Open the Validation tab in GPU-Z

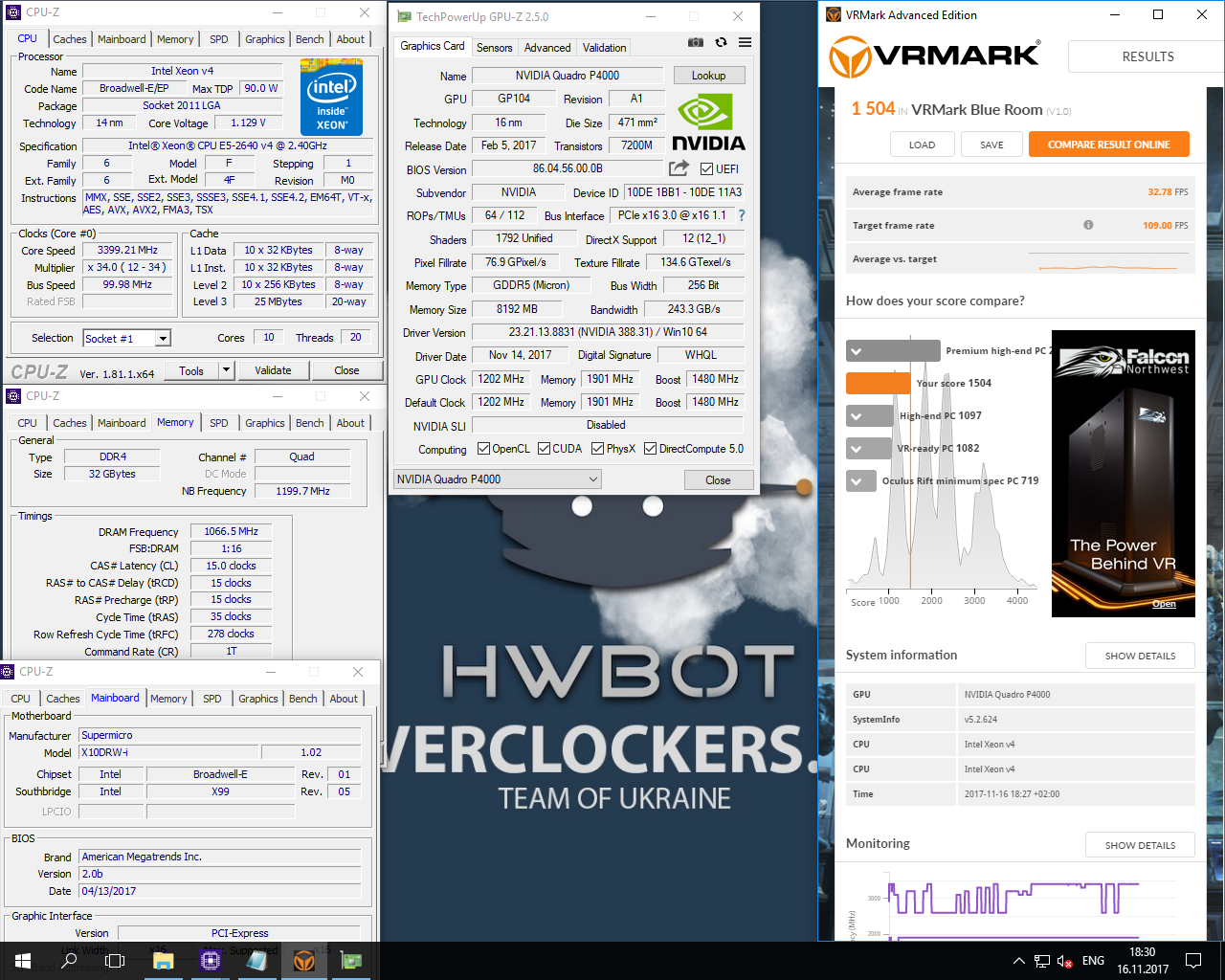605,47
